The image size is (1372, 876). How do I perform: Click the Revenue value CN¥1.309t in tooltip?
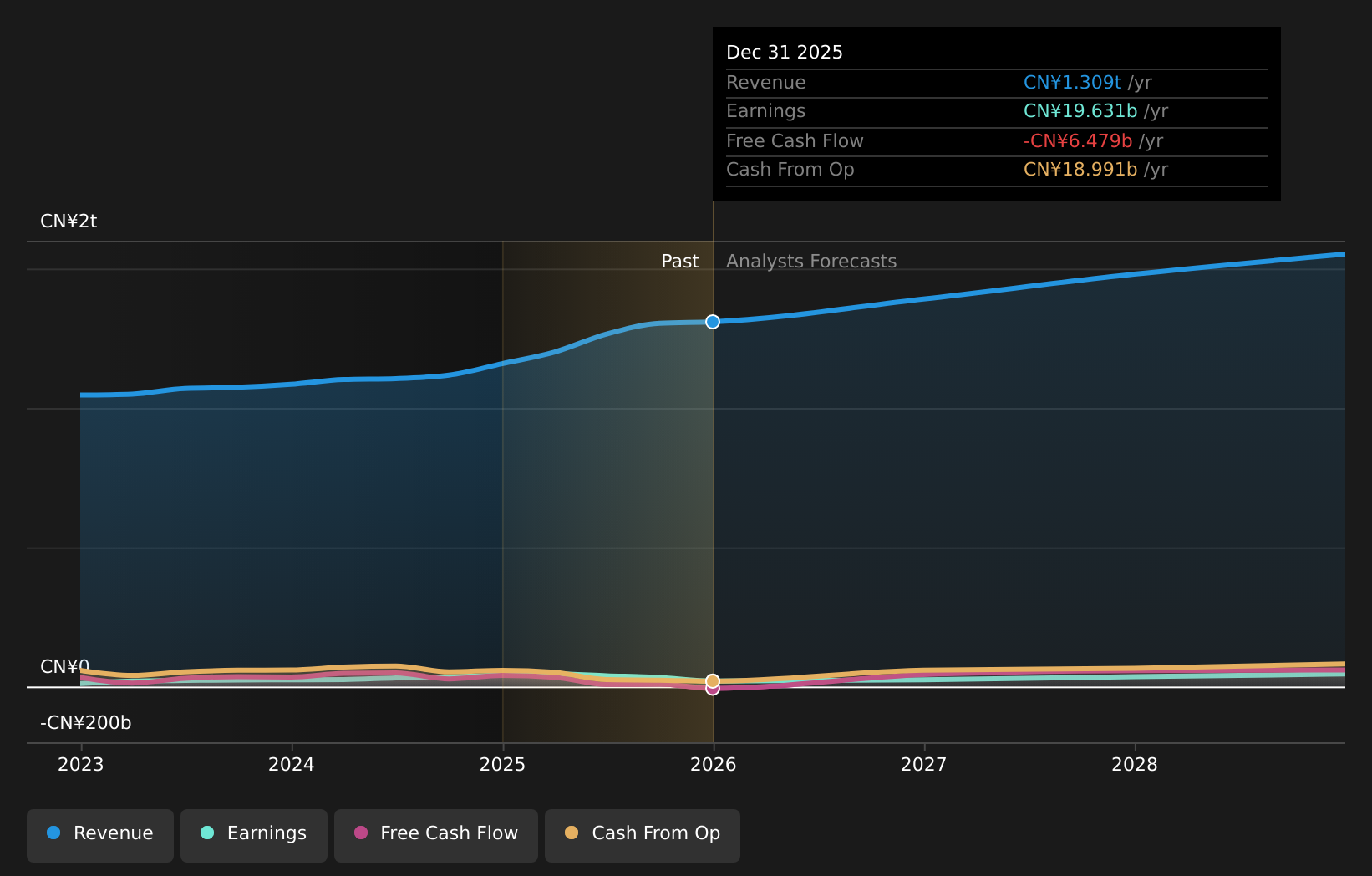(1072, 83)
